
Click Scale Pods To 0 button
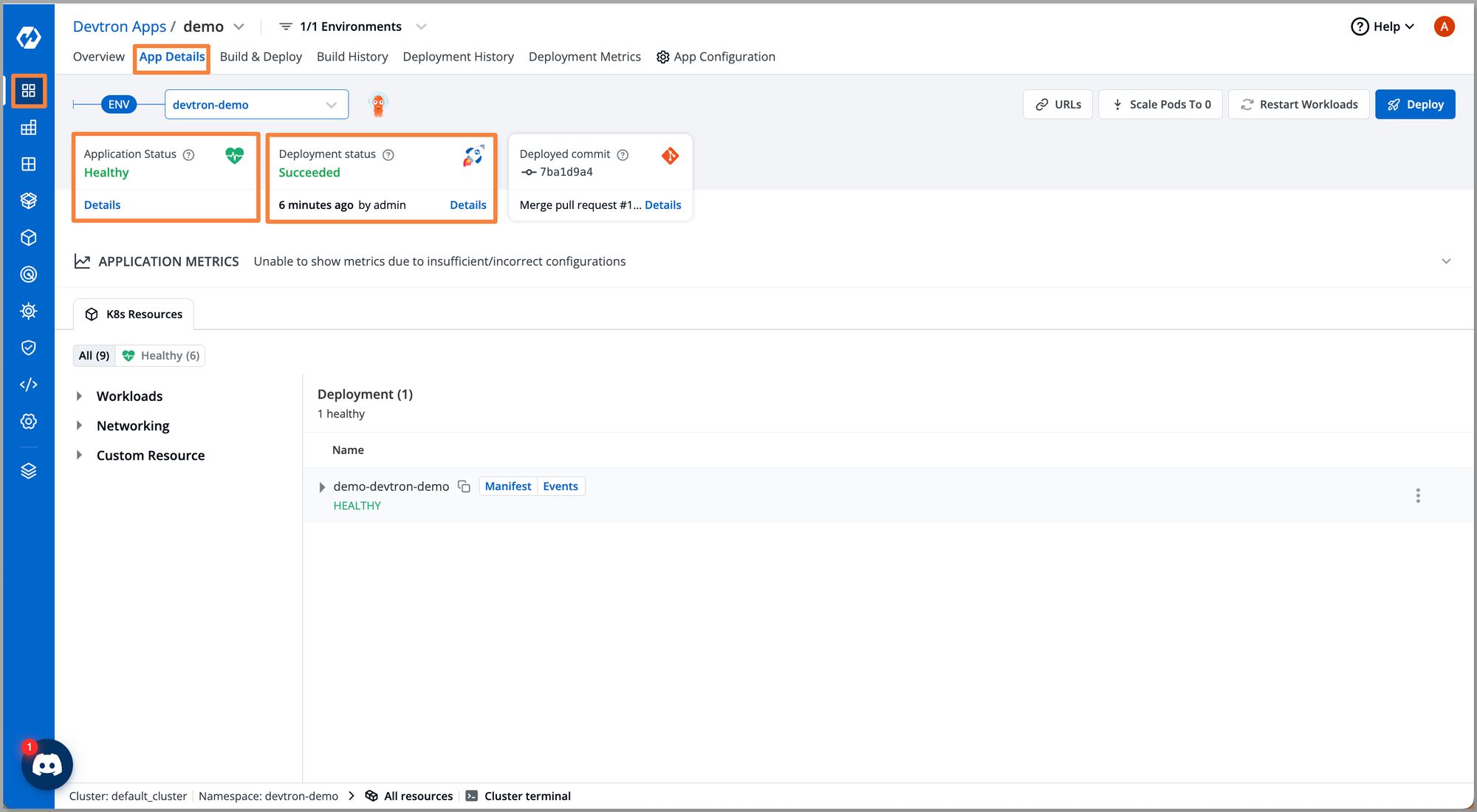tap(1160, 105)
